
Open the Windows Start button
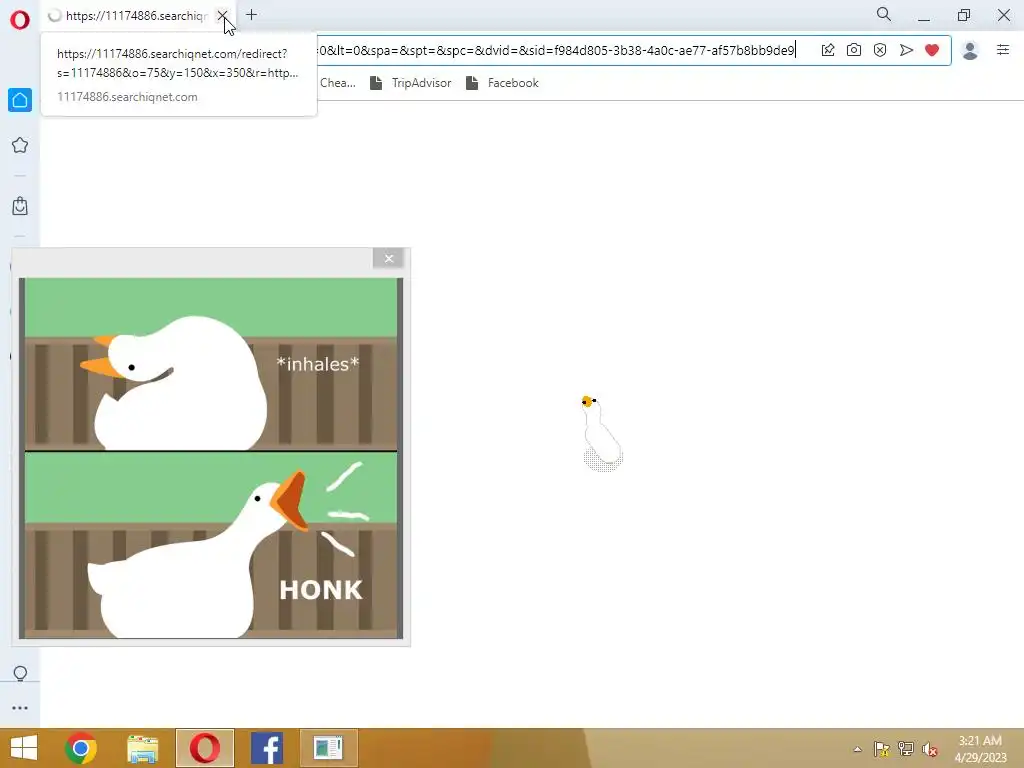click(x=24, y=748)
